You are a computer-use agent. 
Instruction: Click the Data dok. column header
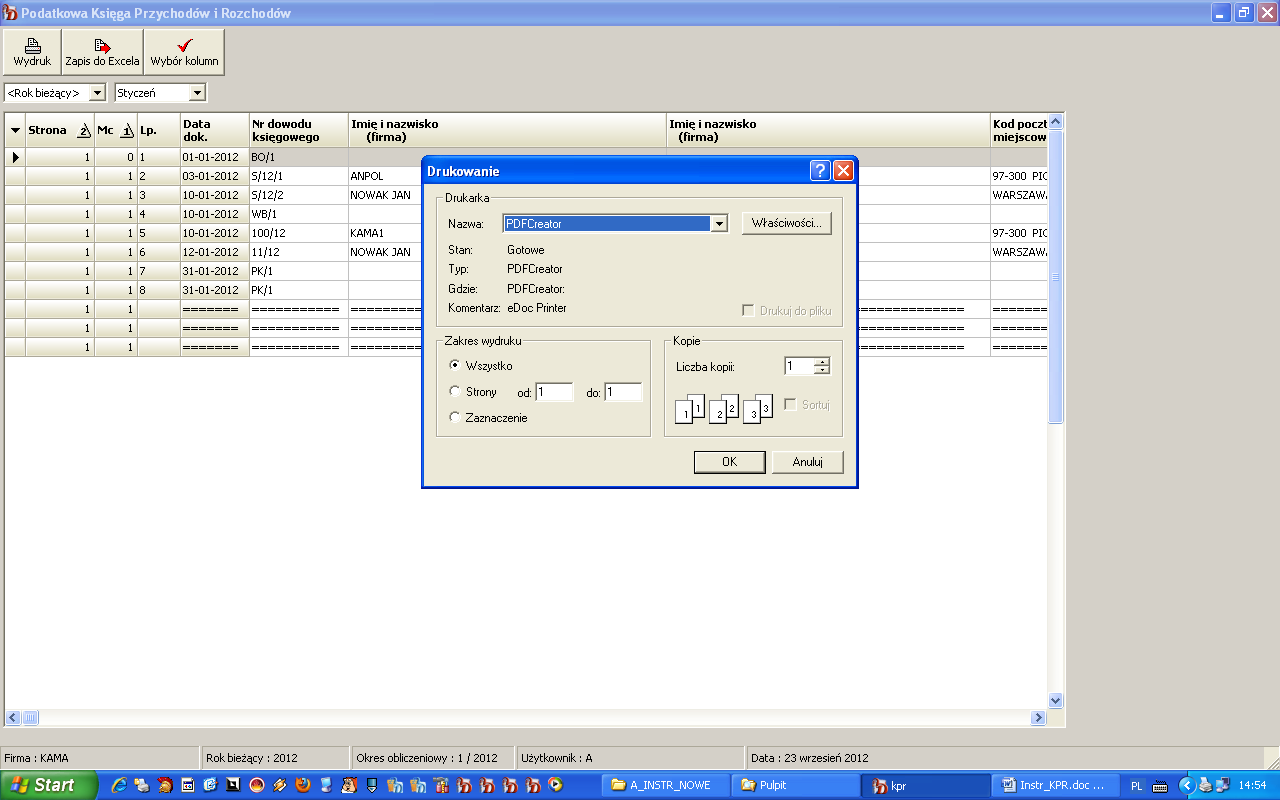point(215,131)
